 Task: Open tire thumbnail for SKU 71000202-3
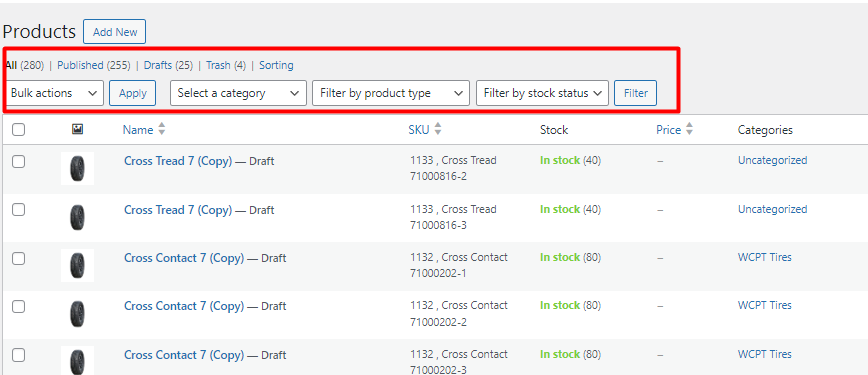click(x=78, y=361)
